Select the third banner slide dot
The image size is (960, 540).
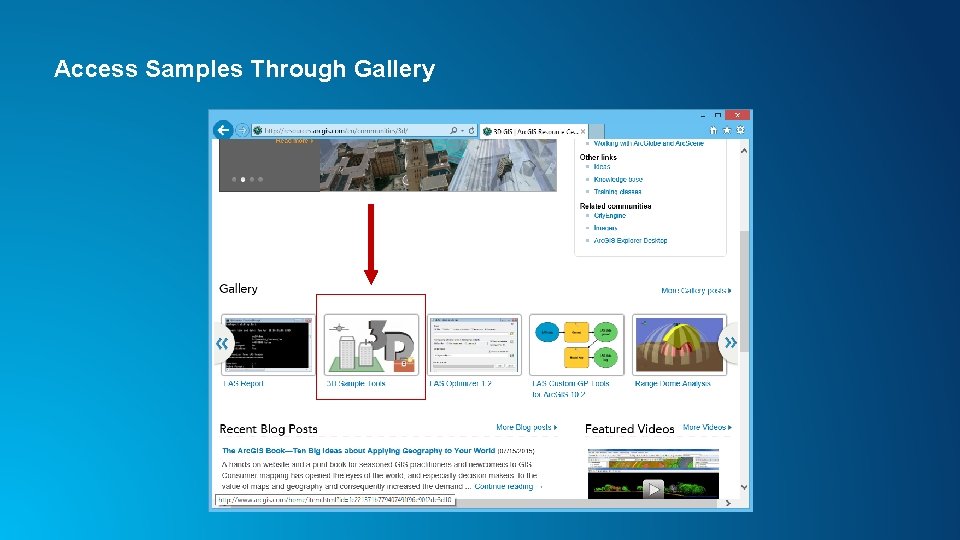(x=252, y=179)
